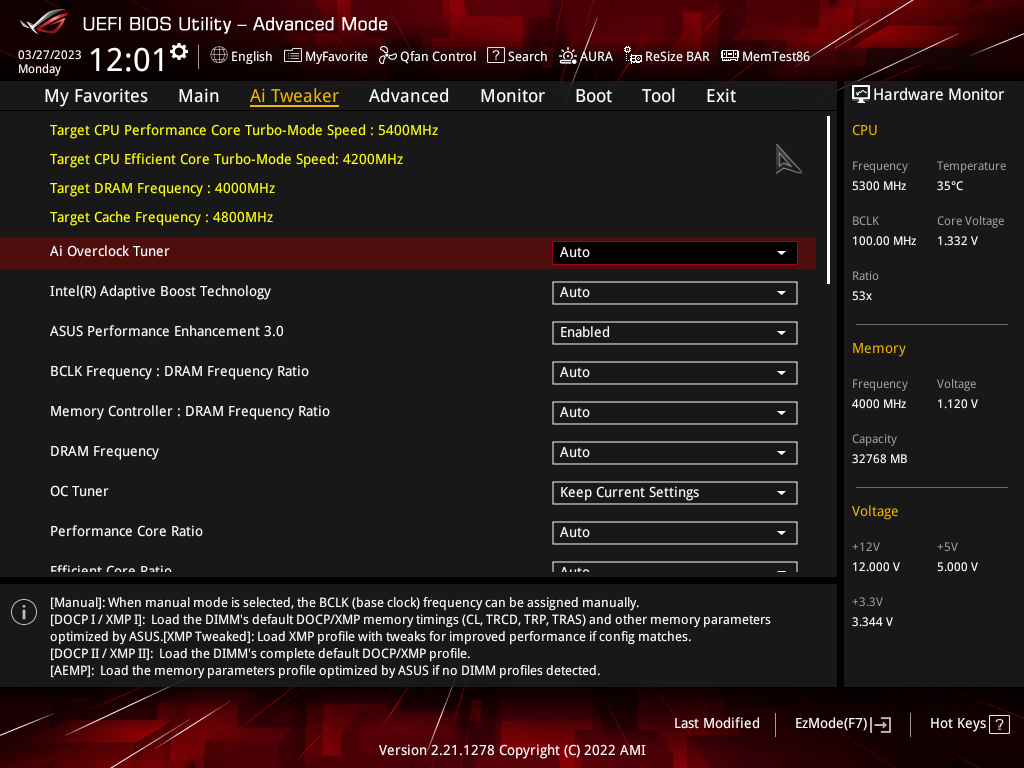Click EzMode exit arrow icon
The height and width of the screenshot is (768, 1024).
(881, 724)
